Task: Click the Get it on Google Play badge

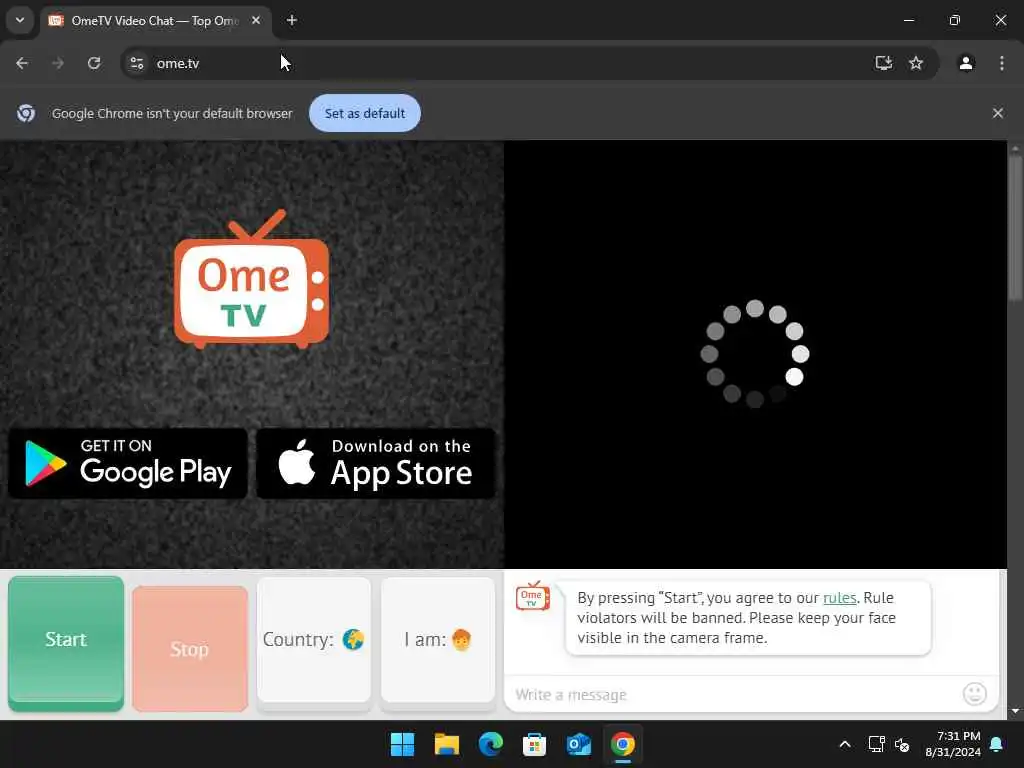Action: coord(128,464)
